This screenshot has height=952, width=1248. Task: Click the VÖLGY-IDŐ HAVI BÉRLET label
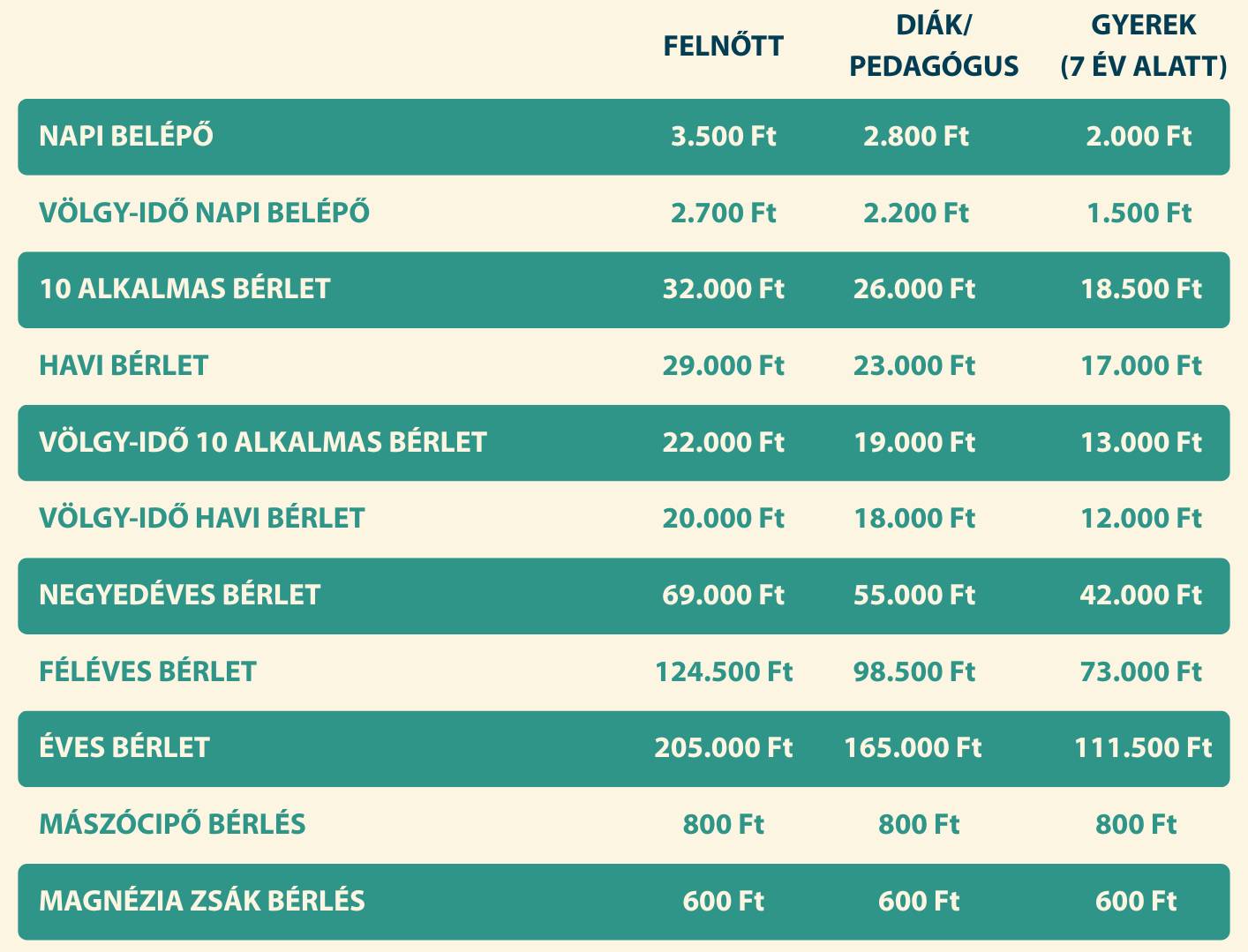[201, 519]
